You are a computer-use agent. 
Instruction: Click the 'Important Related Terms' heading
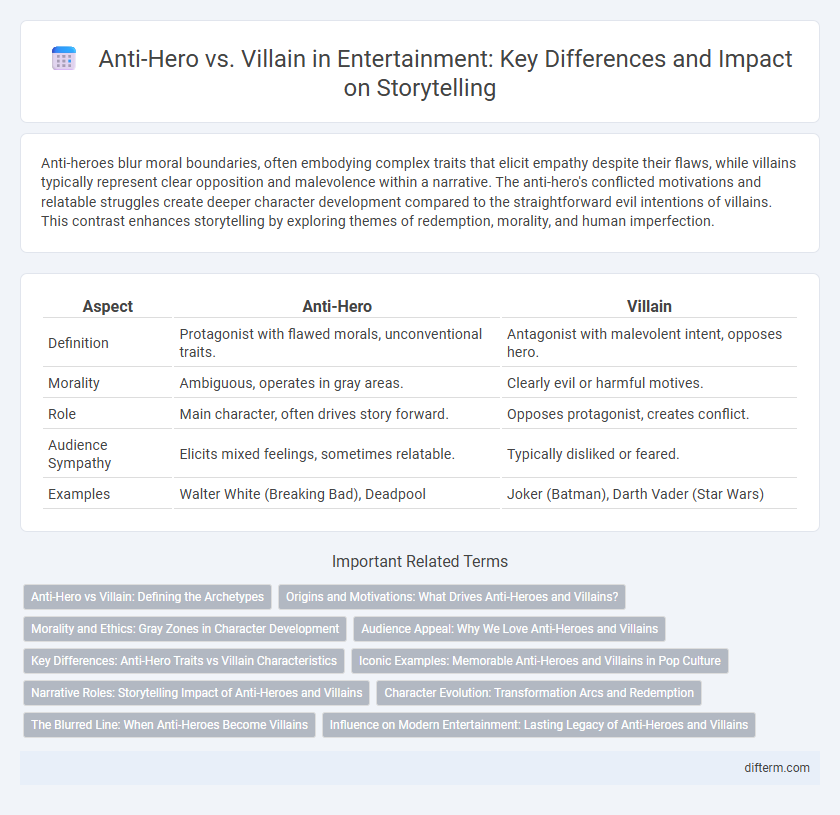coord(419,562)
